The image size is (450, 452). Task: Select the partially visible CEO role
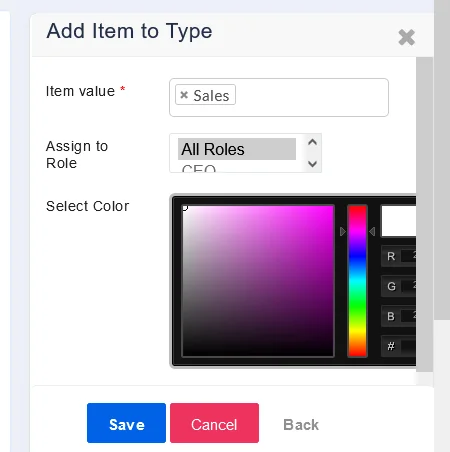coord(199,168)
